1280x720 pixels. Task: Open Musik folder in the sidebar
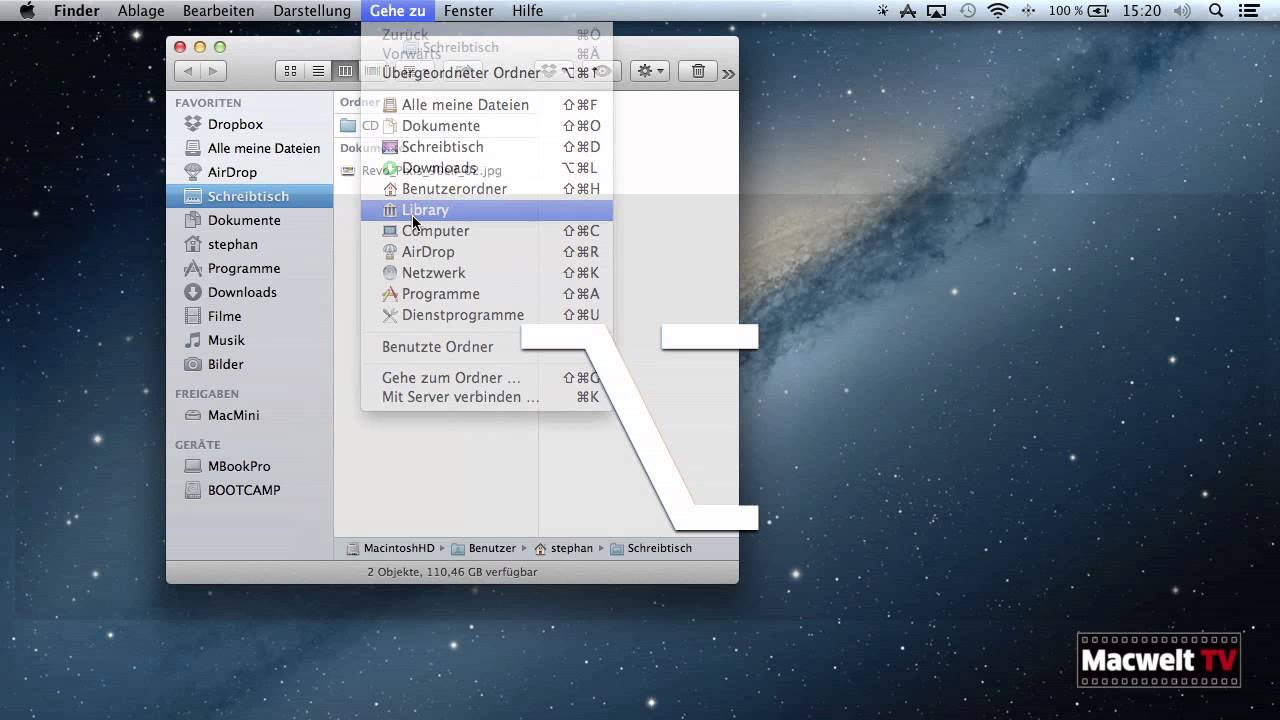tap(226, 340)
